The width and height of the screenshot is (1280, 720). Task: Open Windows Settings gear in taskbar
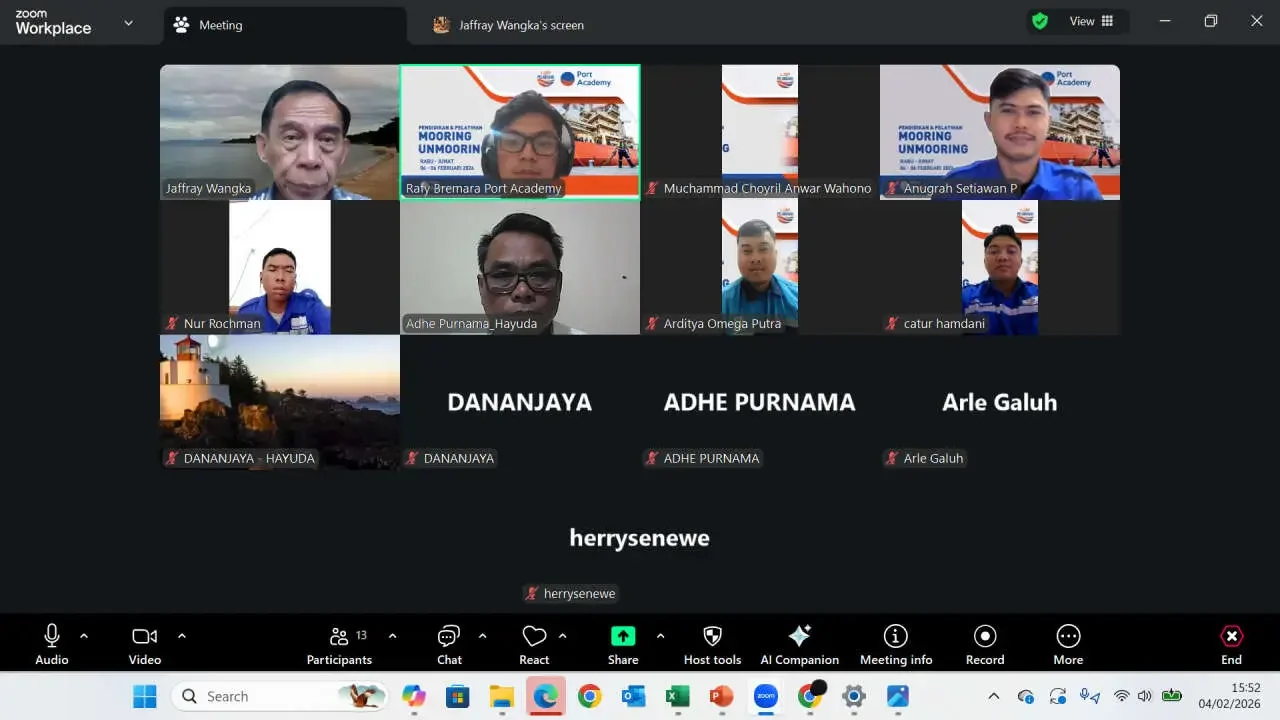(854, 696)
